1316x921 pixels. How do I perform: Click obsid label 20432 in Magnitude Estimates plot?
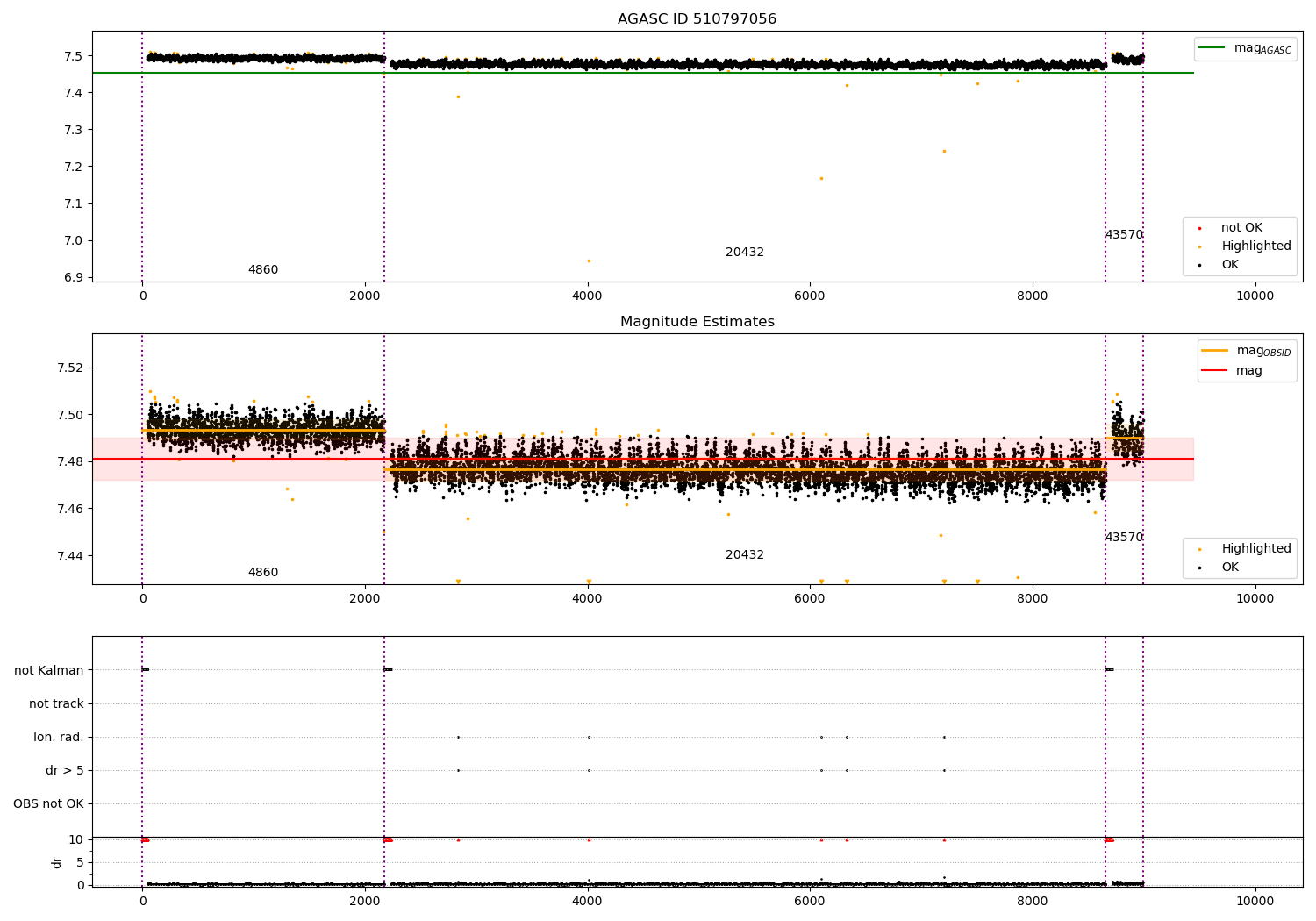(745, 555)
